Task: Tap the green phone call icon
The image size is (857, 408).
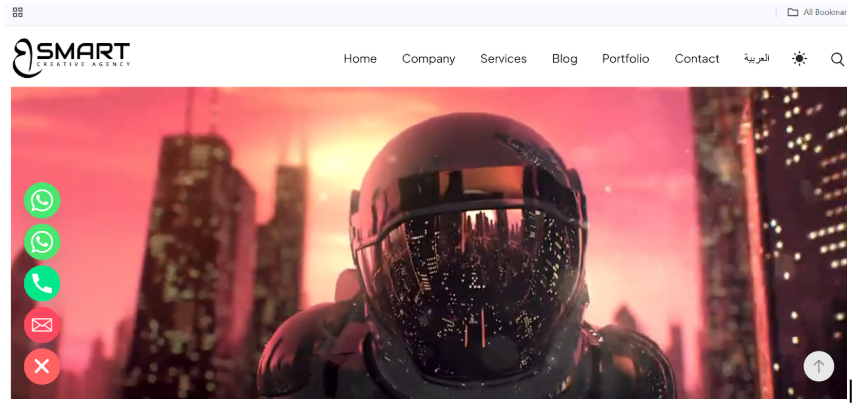Action: coord(42,284)
